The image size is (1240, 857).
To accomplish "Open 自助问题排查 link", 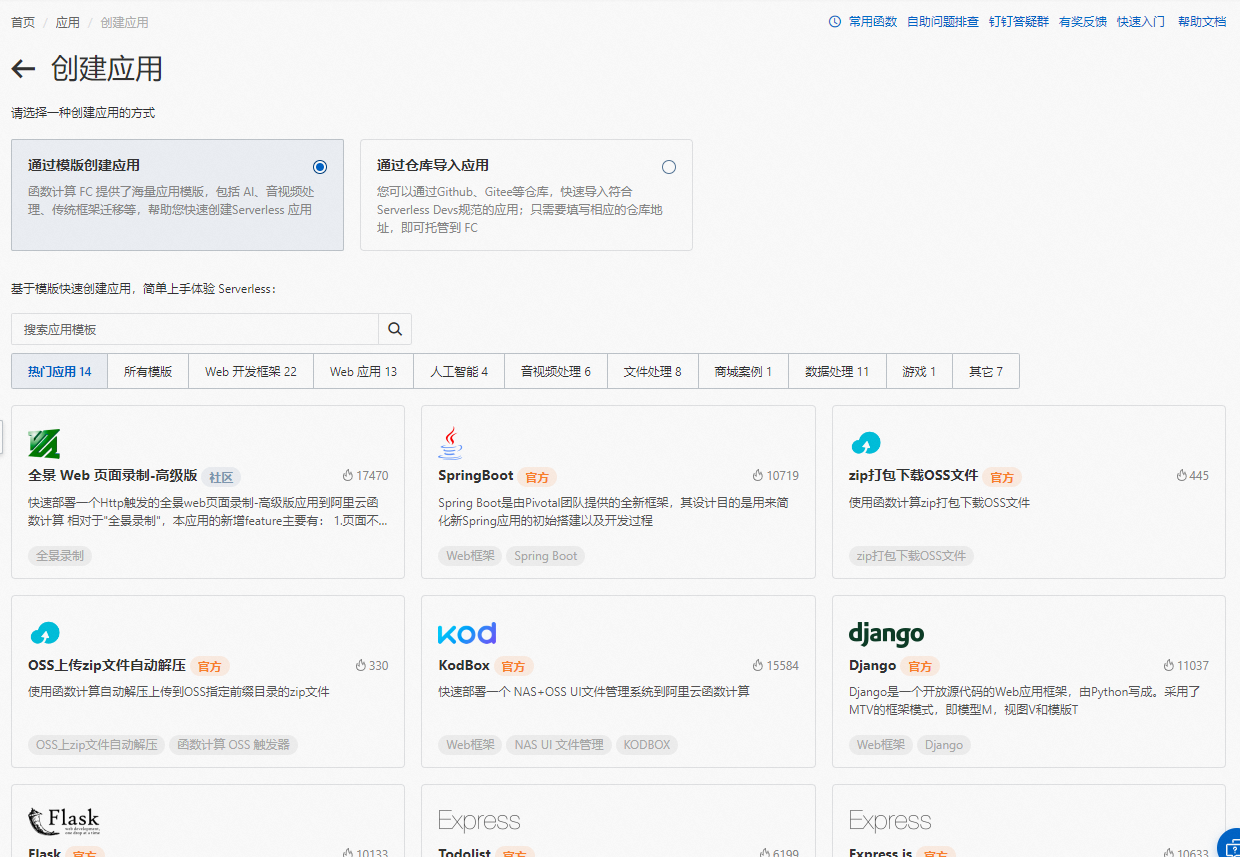I will coord(943,21).
